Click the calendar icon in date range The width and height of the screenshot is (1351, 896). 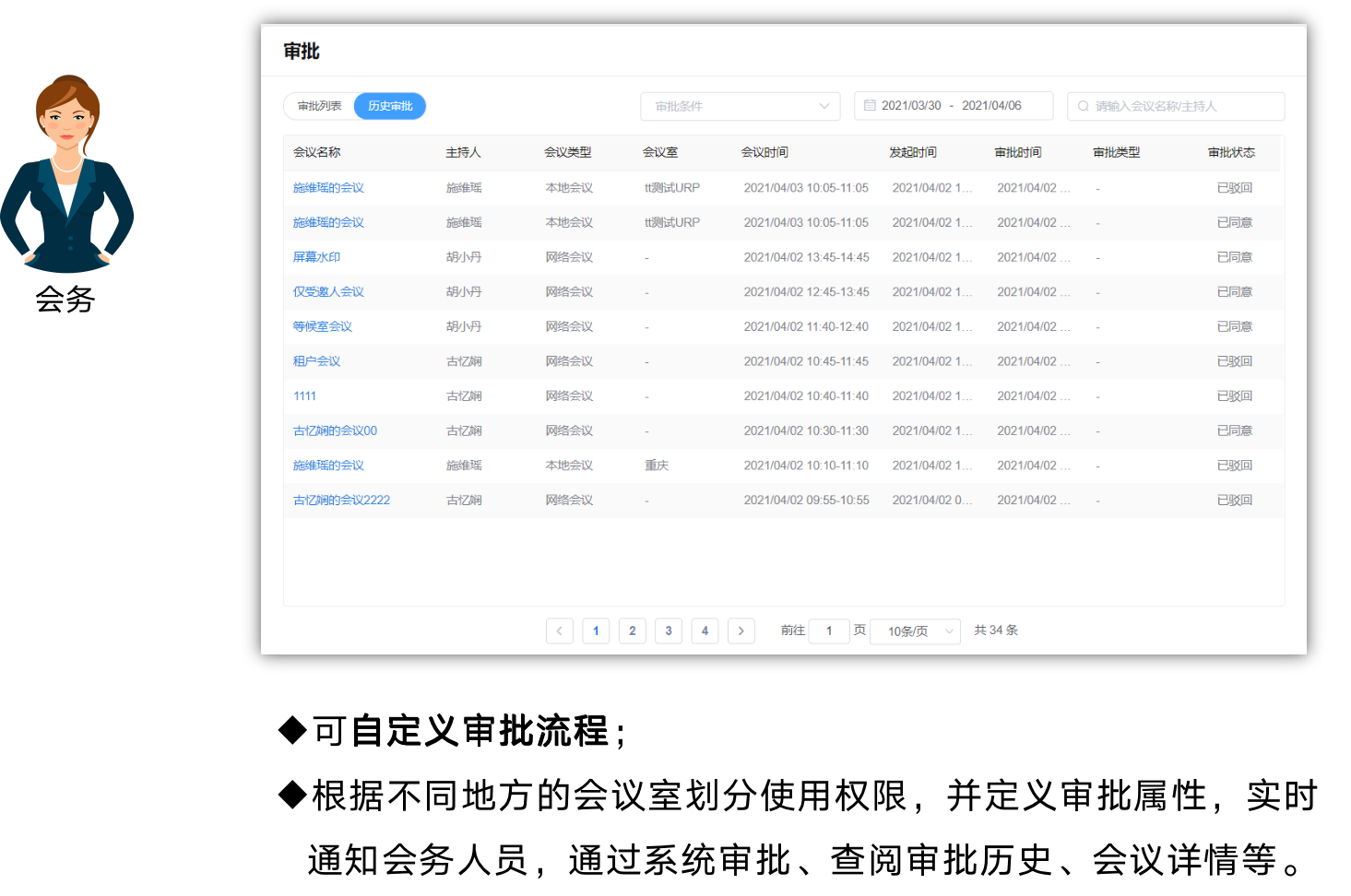(x=870, y=106)
